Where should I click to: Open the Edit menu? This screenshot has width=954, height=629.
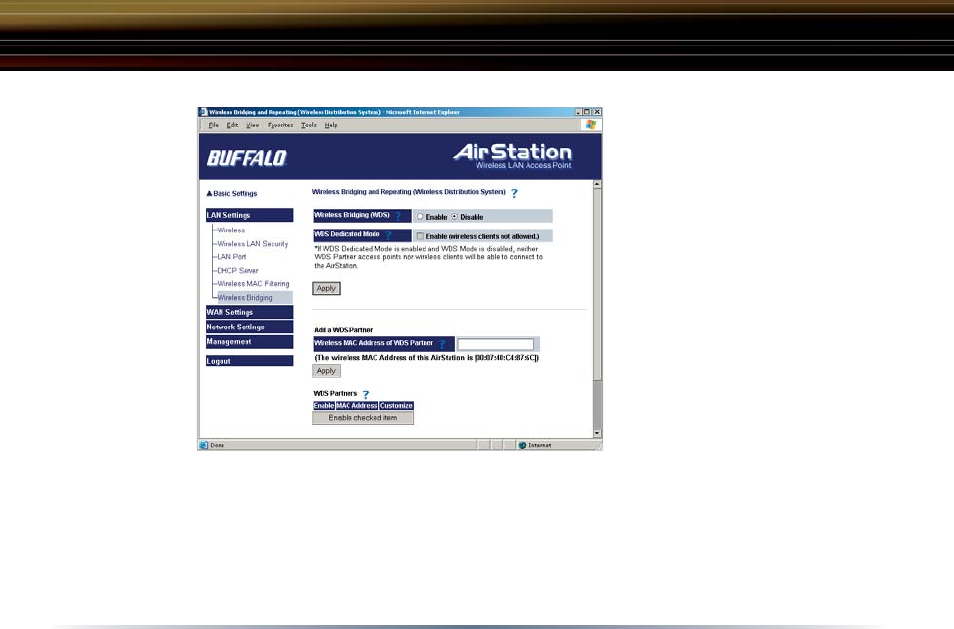coord(232,125)
